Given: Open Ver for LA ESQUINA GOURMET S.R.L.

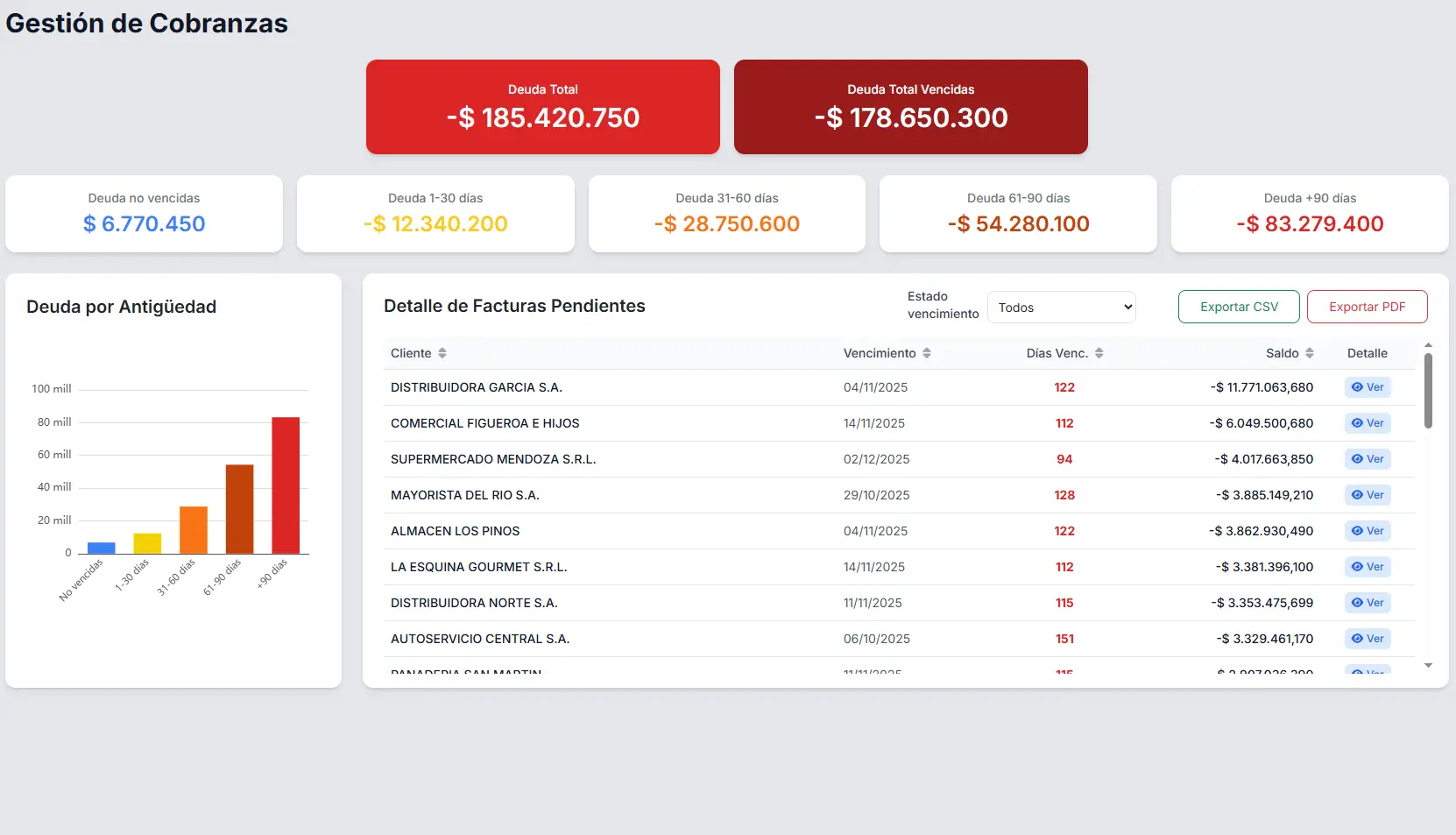Looking at the screenshot, I should point(1368,567).
